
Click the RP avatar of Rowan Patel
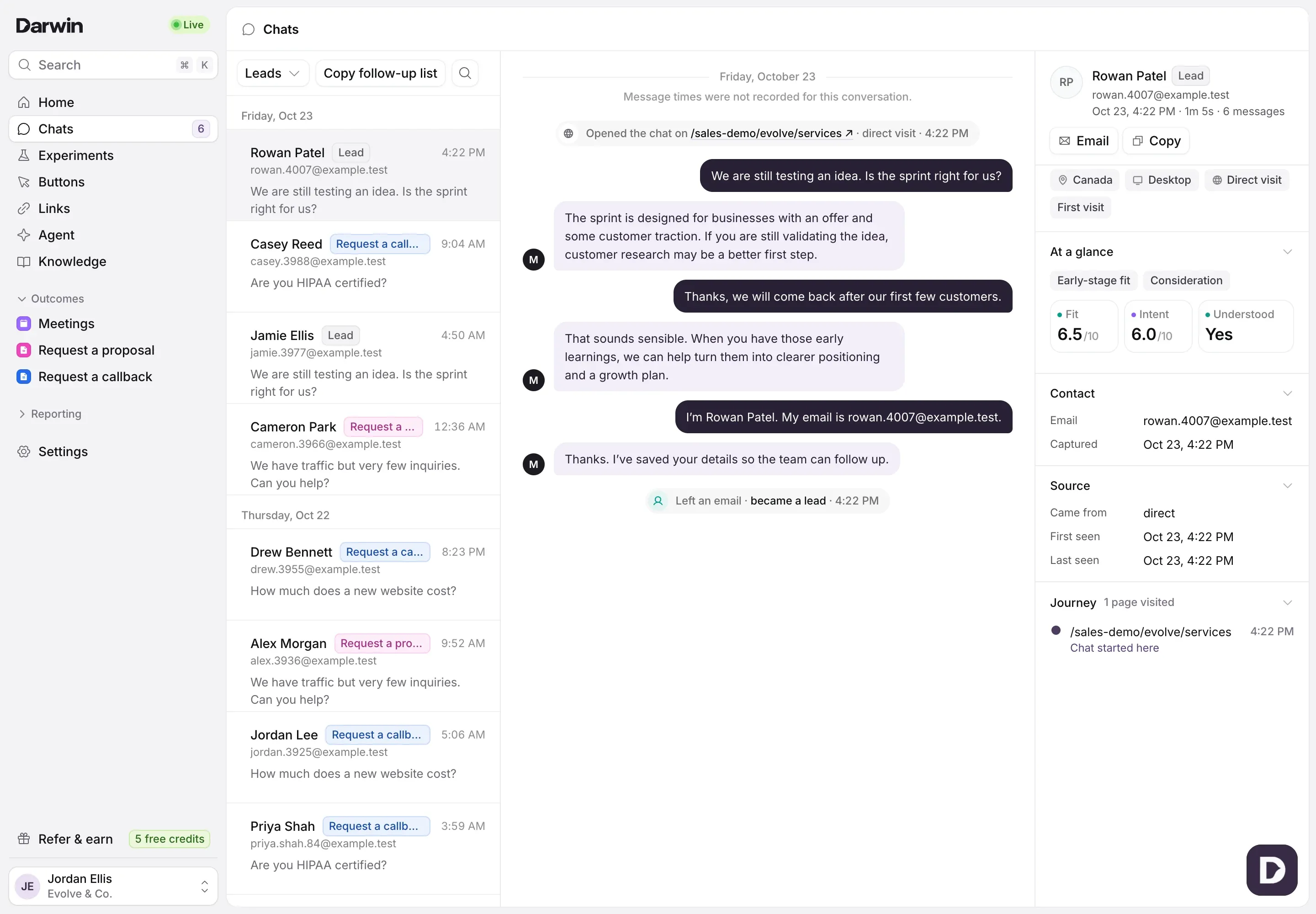pos(1066,82)
